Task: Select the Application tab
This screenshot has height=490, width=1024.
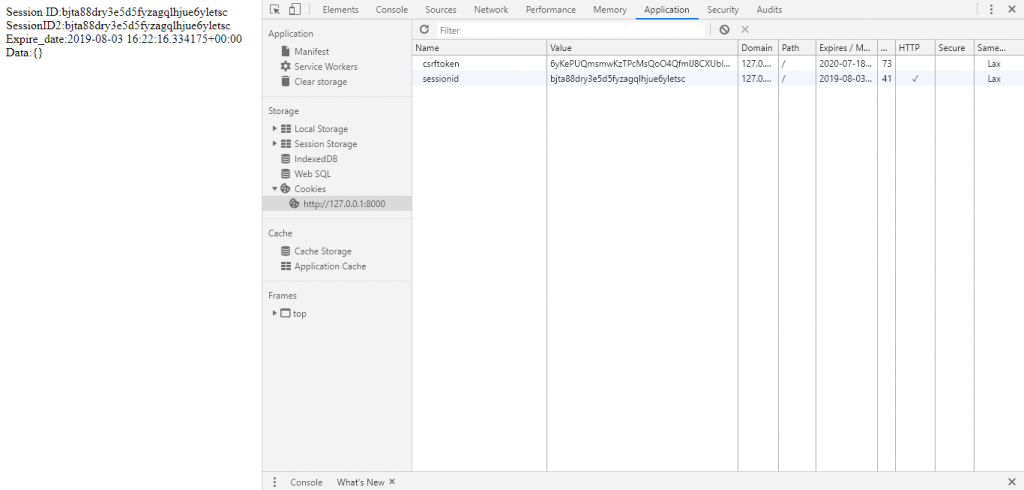Action: (x=666, y=10)
